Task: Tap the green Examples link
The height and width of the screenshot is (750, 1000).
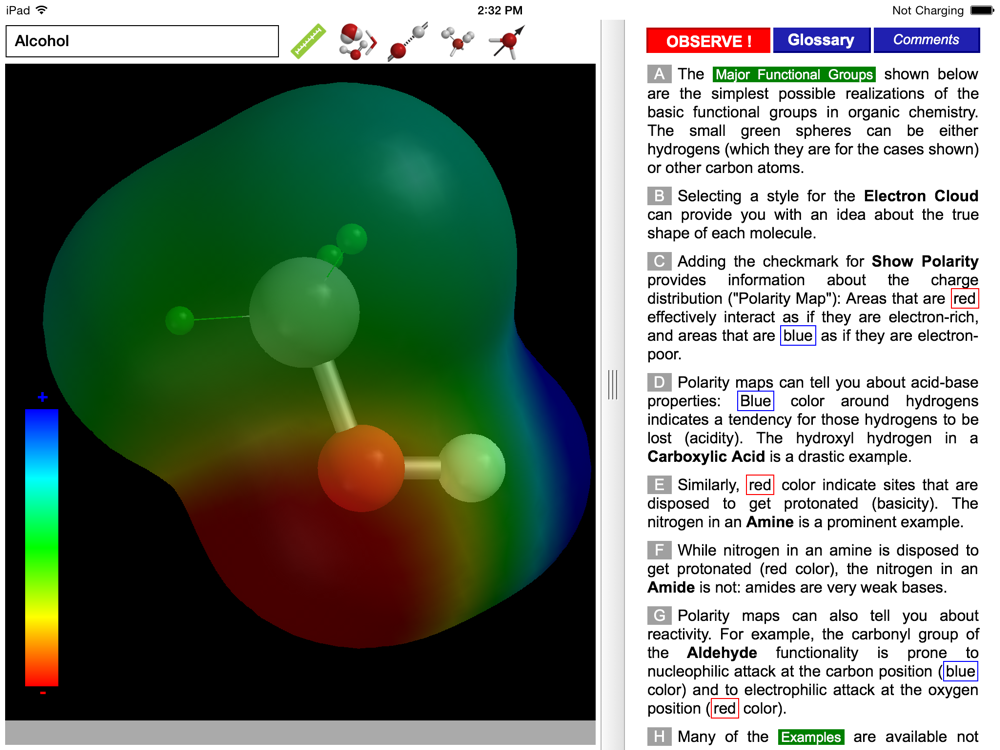Action: click(x=811, y=737)
